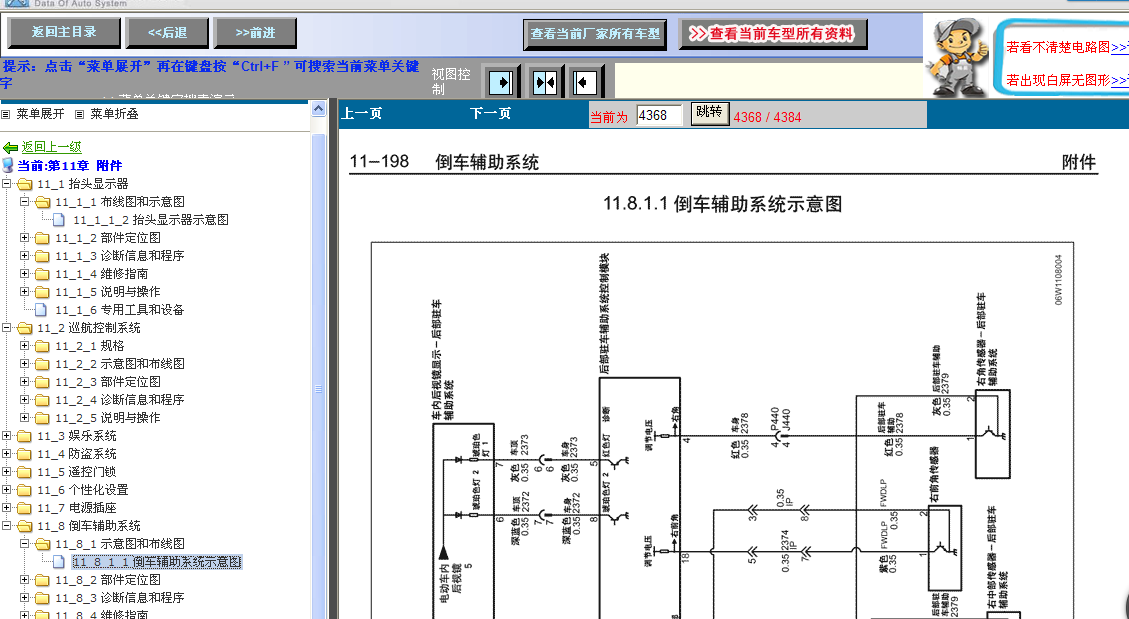
Task: Click the 跳转 jump button
Action: click(x=710, y=113)
